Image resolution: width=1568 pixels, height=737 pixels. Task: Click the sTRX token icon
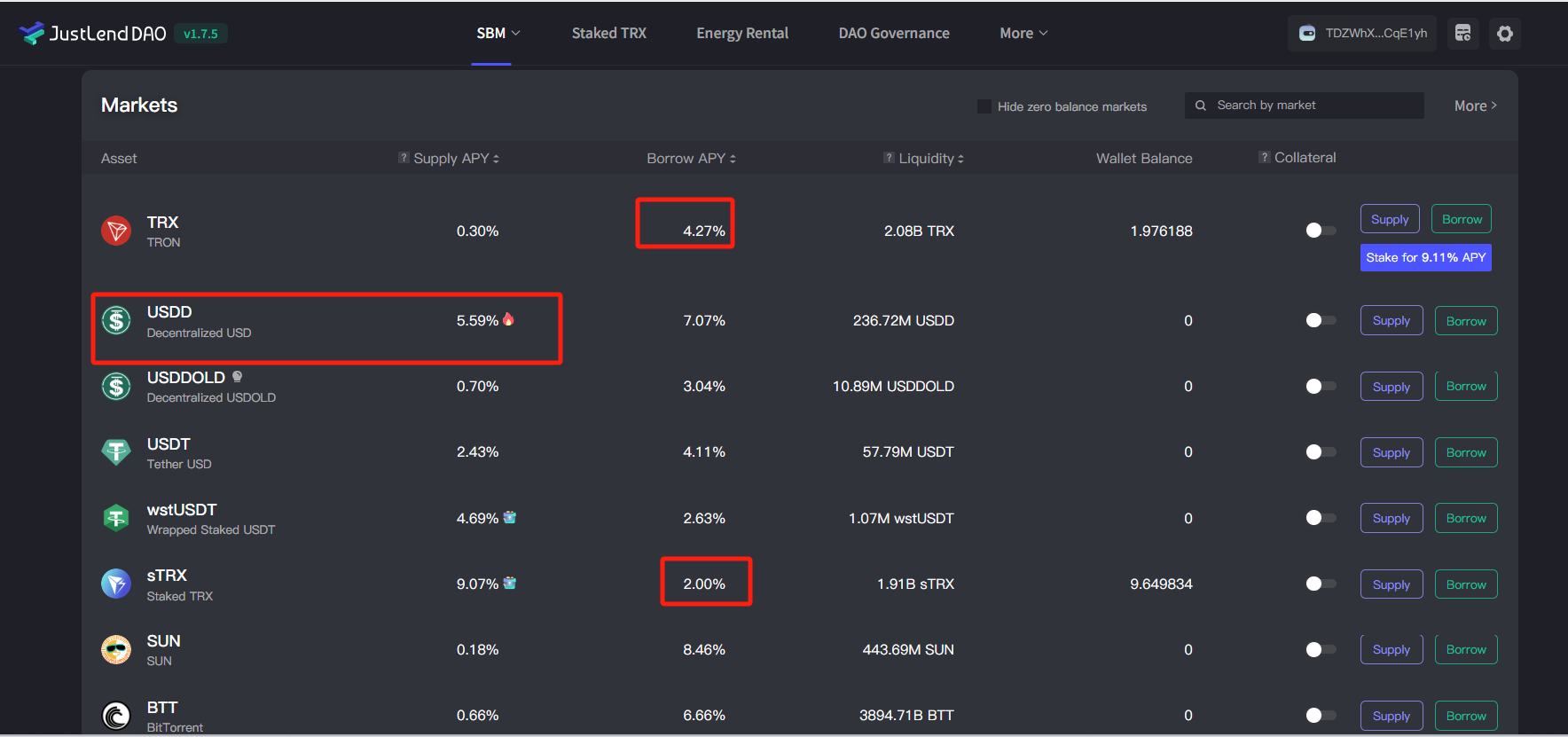(116, 584)
